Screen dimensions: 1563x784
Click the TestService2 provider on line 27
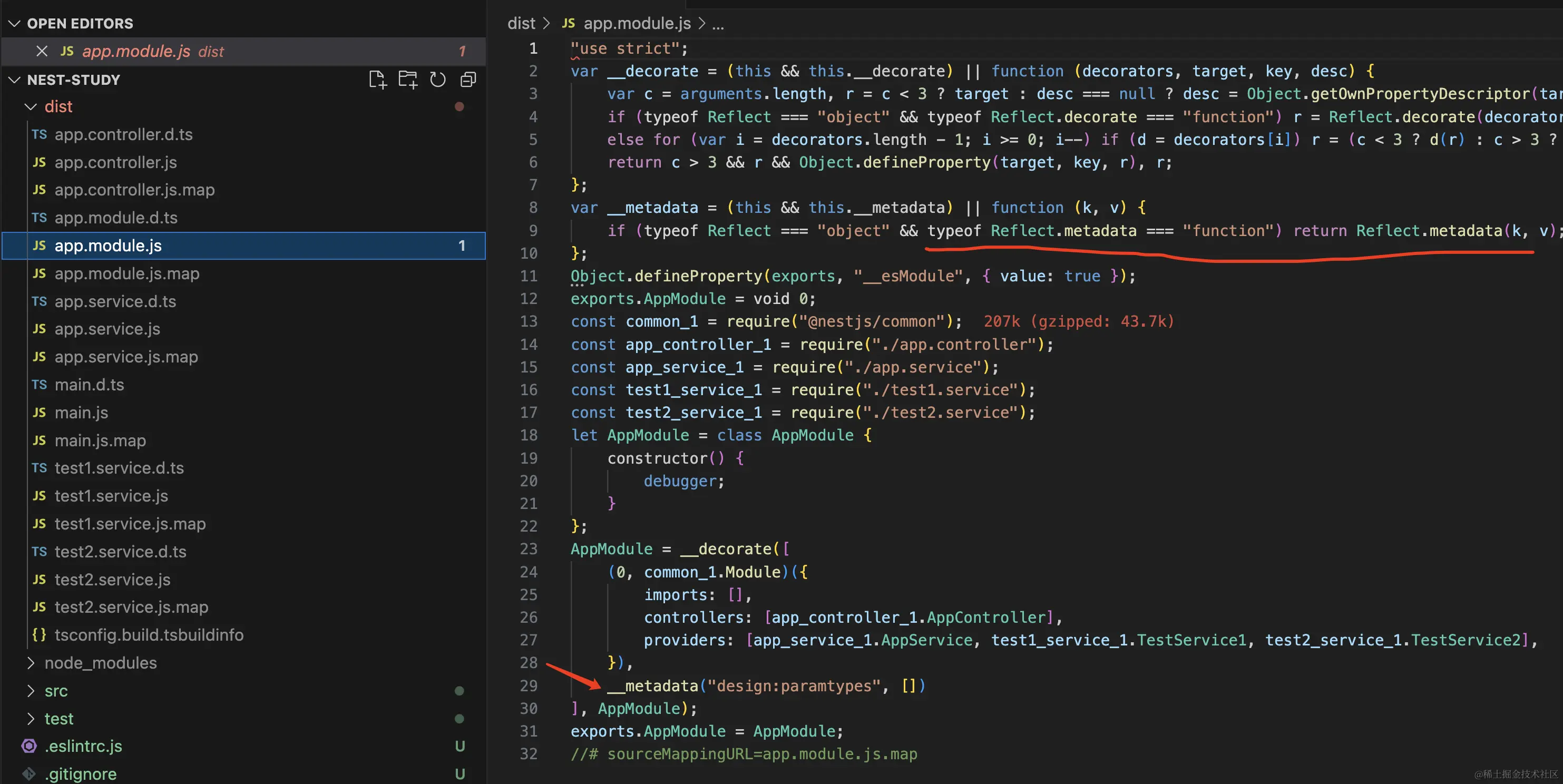coord(1466,640)
